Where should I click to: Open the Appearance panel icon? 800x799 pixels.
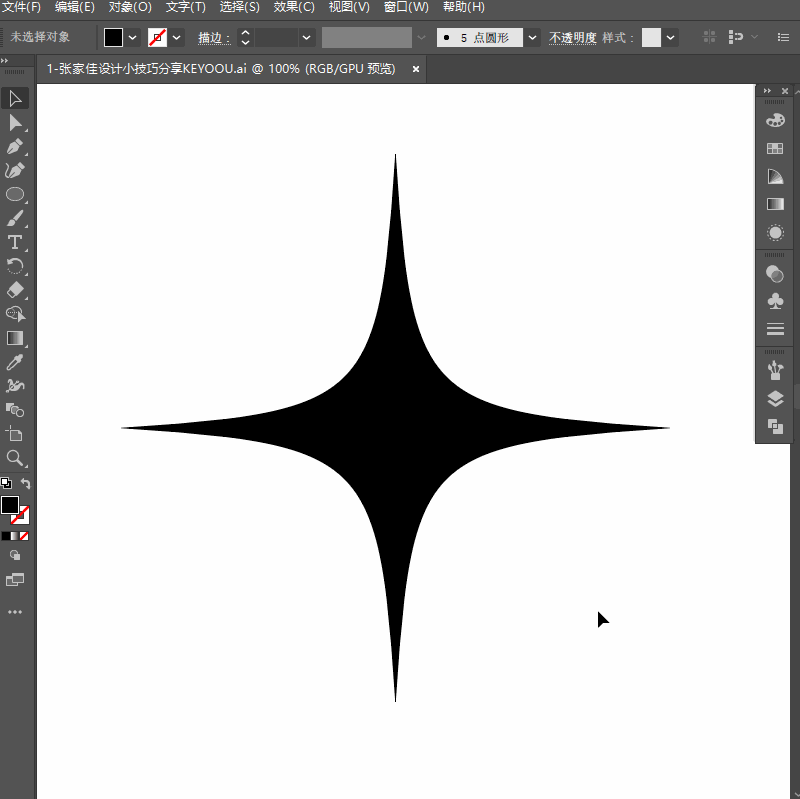click(775, 233)
